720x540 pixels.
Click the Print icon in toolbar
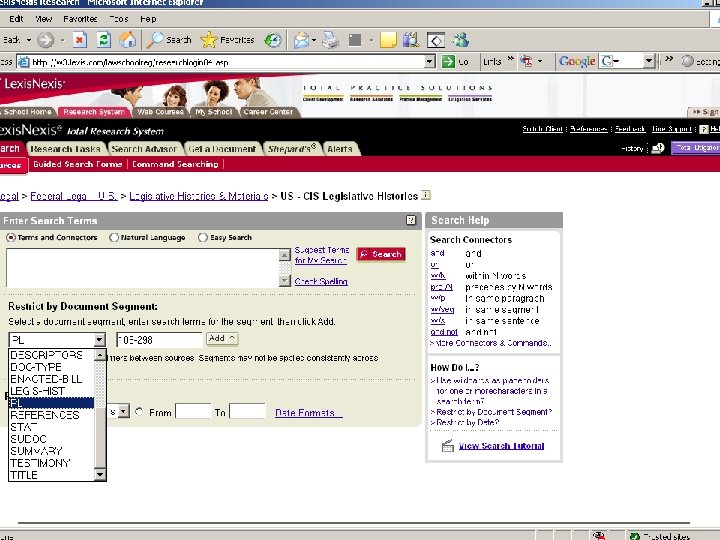pyautogui.click(x=330, y=40)
